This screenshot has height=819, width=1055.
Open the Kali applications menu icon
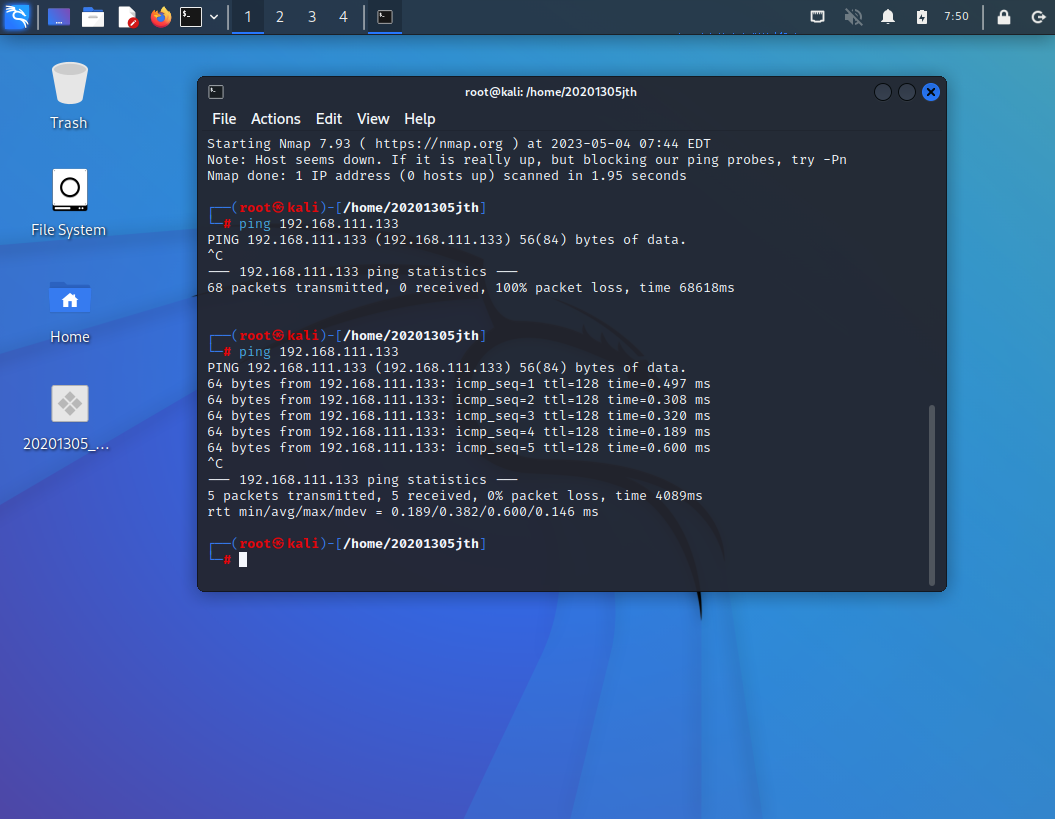17,17
